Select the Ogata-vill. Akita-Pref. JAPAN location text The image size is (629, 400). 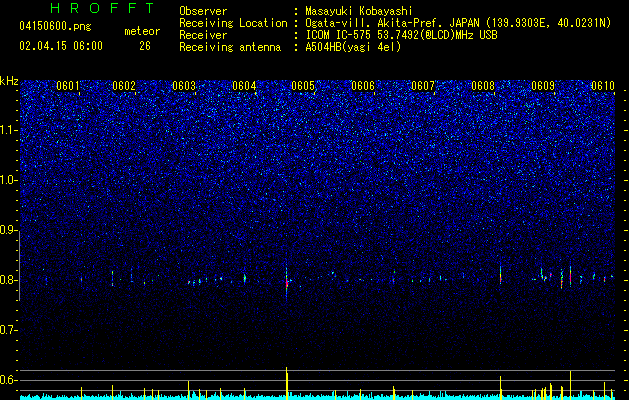458,23
